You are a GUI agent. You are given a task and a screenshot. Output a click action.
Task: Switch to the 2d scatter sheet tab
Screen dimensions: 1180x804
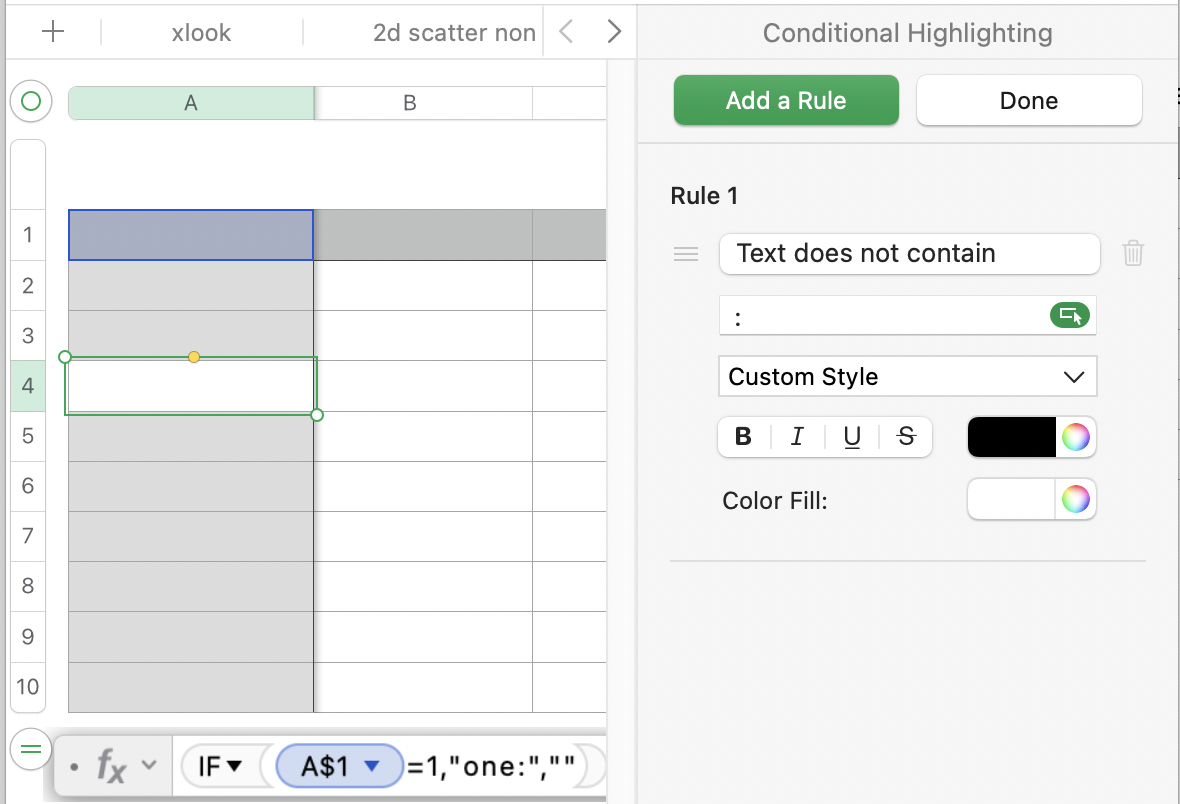[x=454, y=32]
